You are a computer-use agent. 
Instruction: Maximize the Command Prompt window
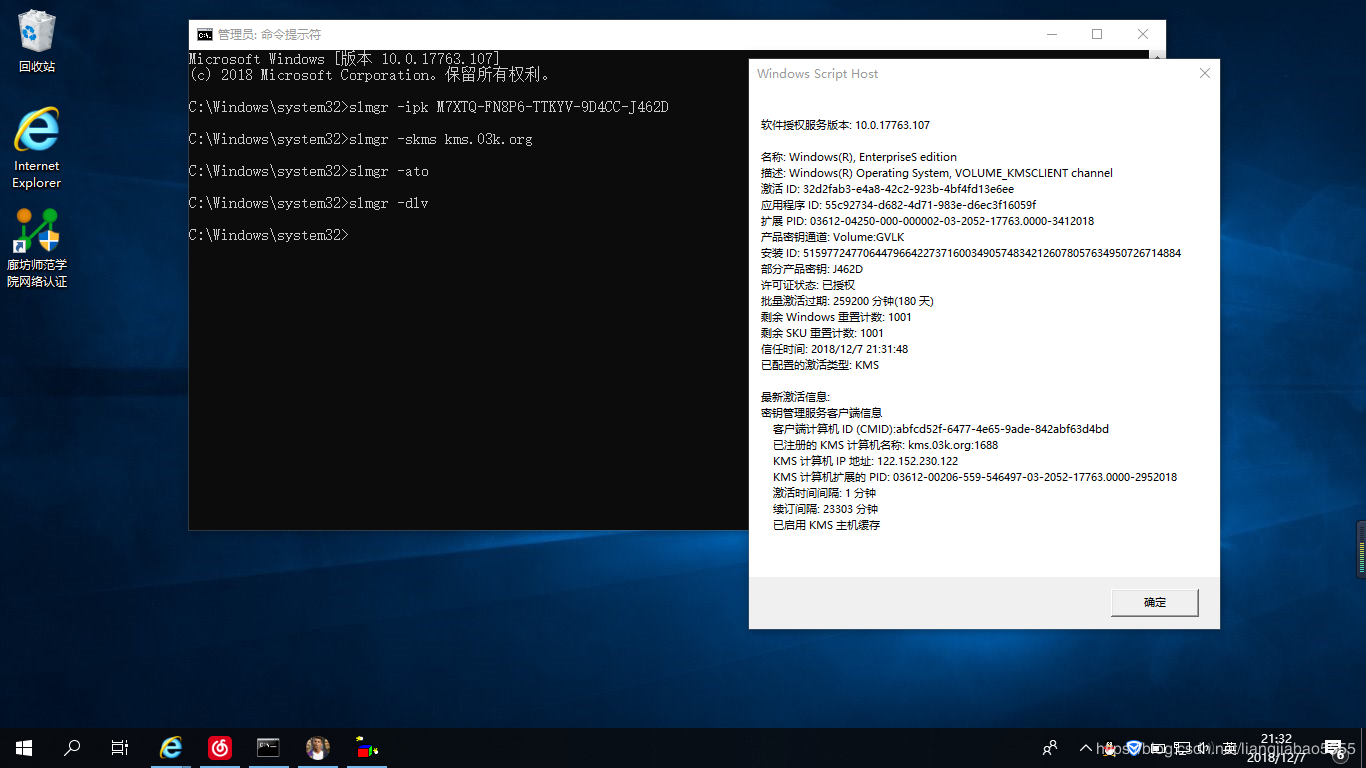click(1097, 34)
